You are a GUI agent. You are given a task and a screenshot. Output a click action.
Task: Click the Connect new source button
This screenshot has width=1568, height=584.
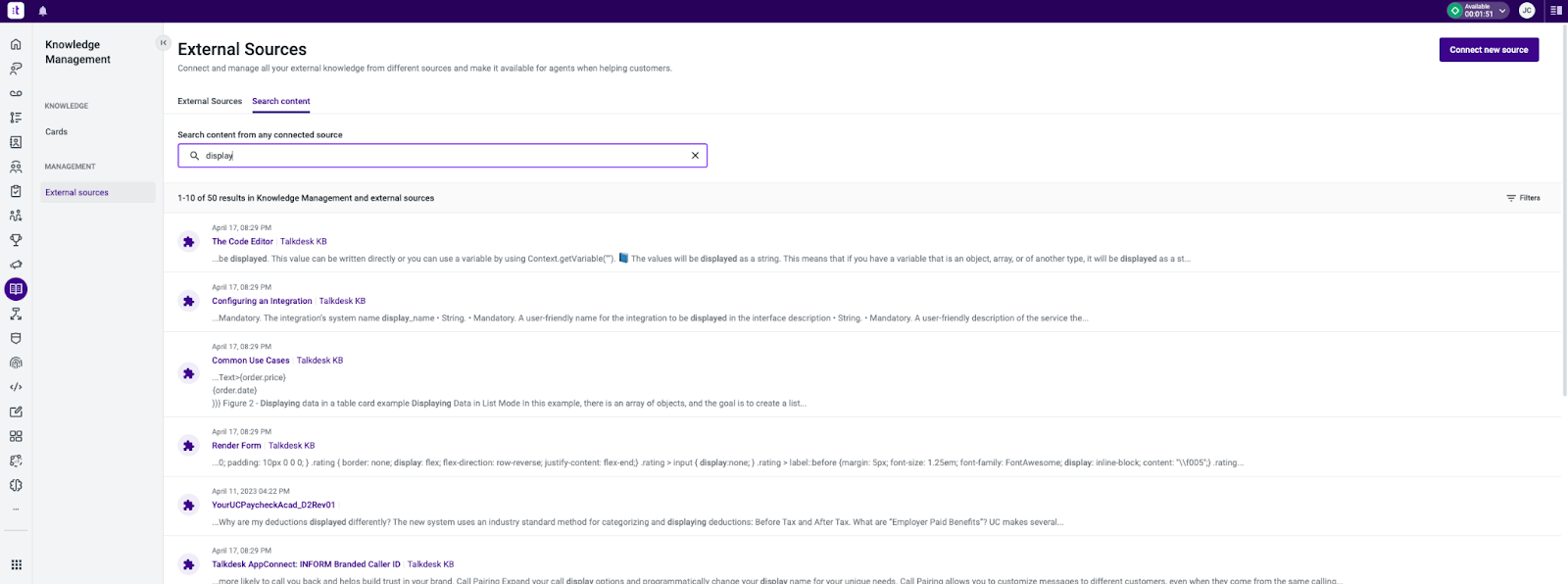pyautogui.click(x=1489, y=50)
